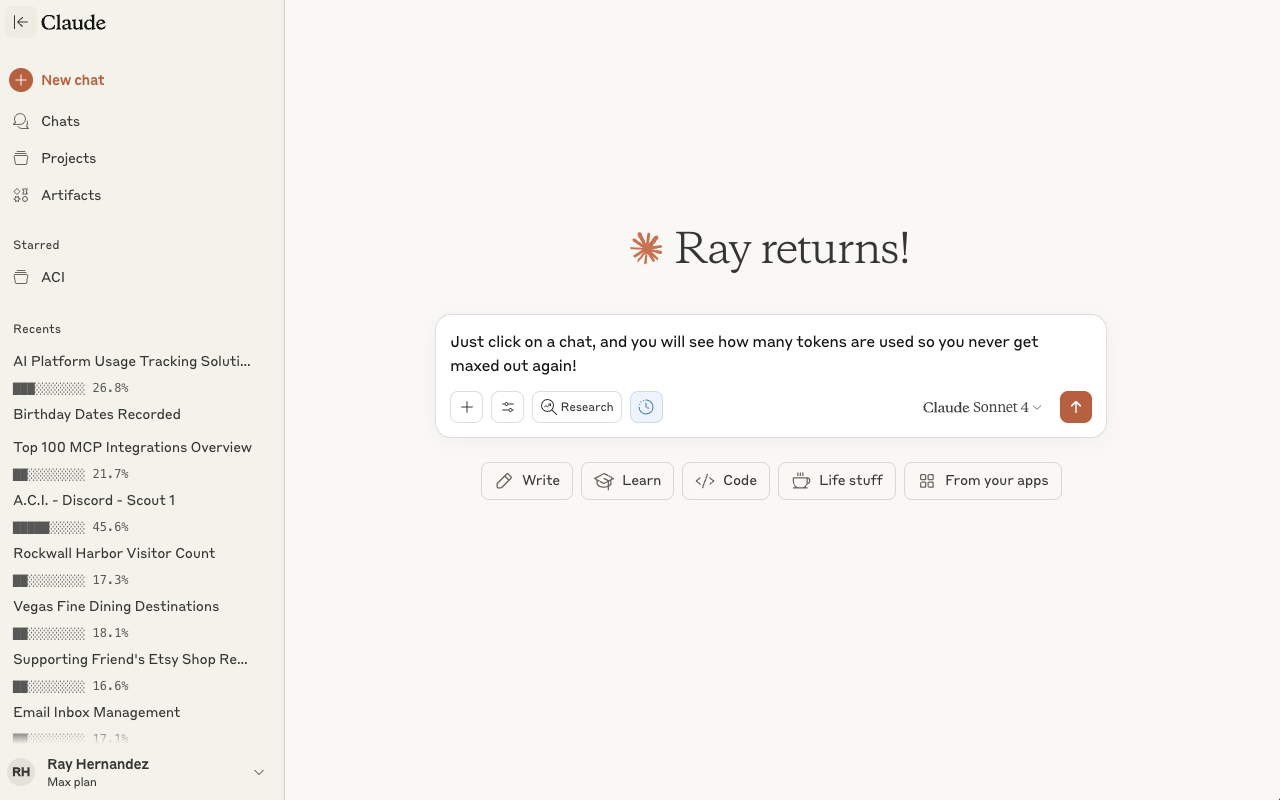Screen dimensions: 1280x800
Task: Open the search and tools settings icon
Action: 508,407
